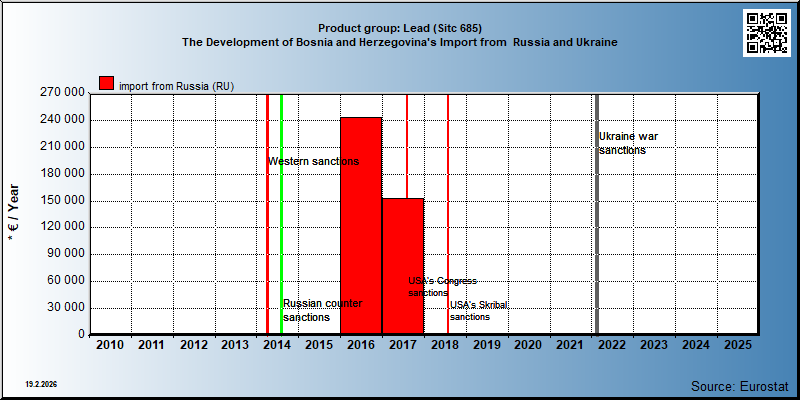
Task: Click the 0 axis value
Action: [x=81, y=334]
